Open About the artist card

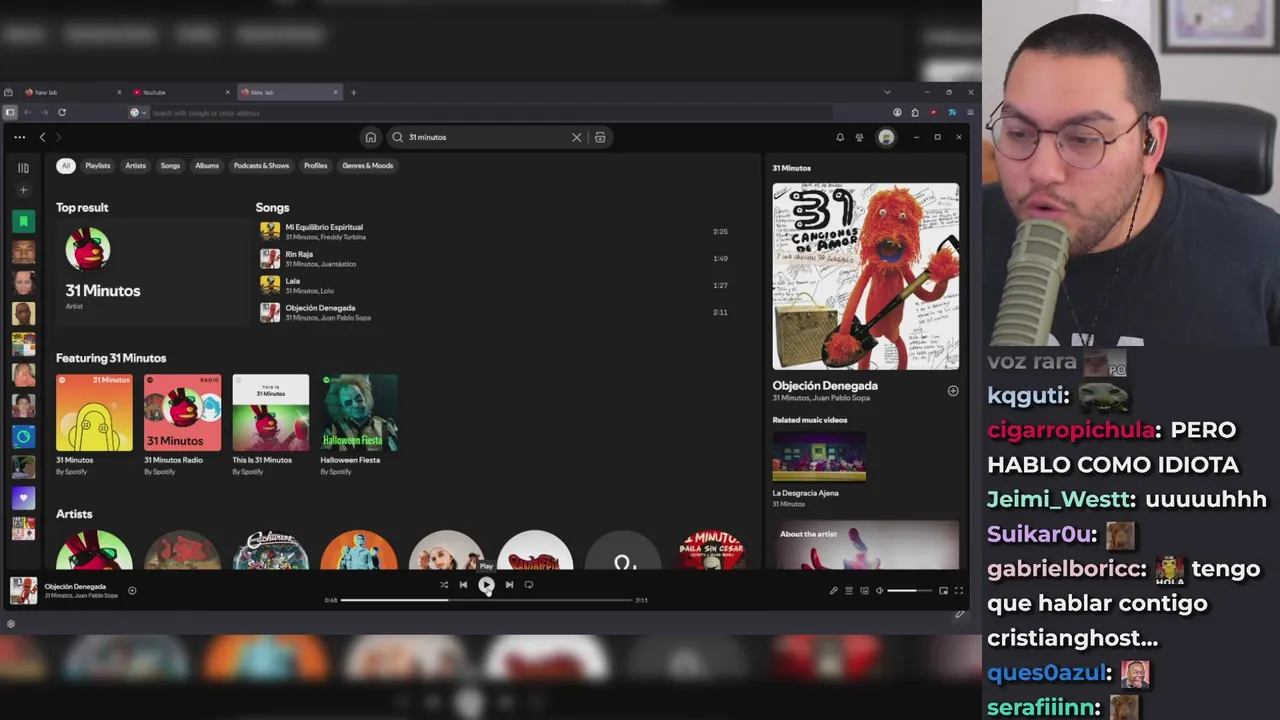point(865,545)
